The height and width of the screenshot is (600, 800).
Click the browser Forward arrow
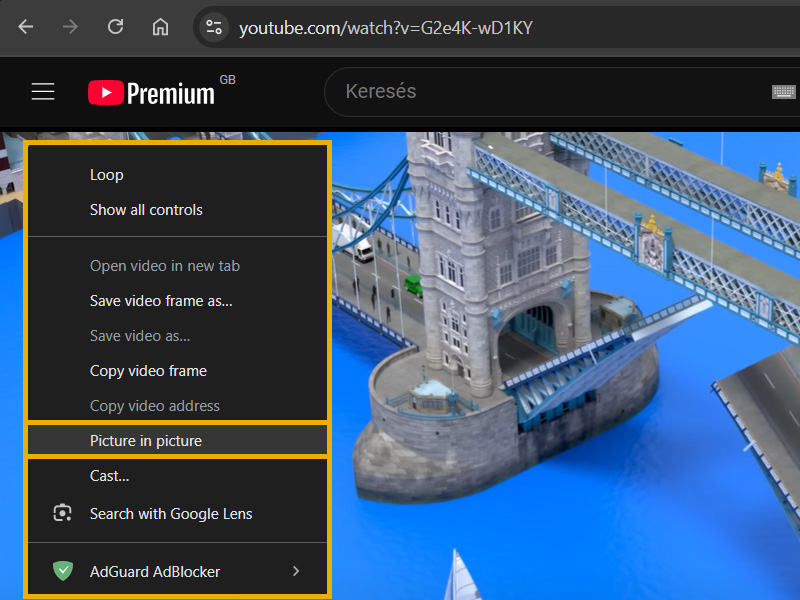(x=70, y=27)
